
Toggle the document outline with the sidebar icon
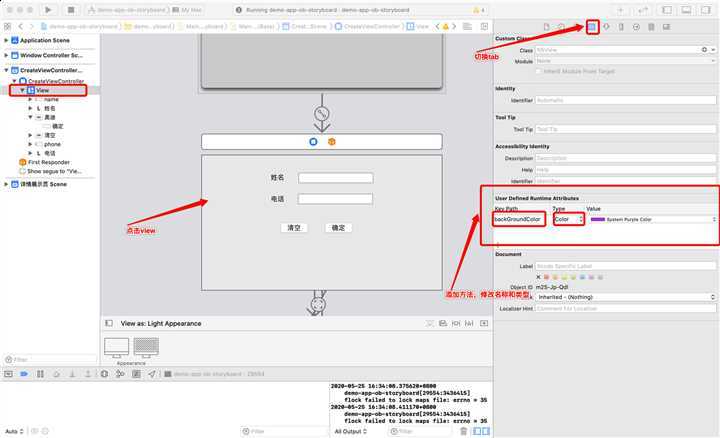click(x=109, y=324)
